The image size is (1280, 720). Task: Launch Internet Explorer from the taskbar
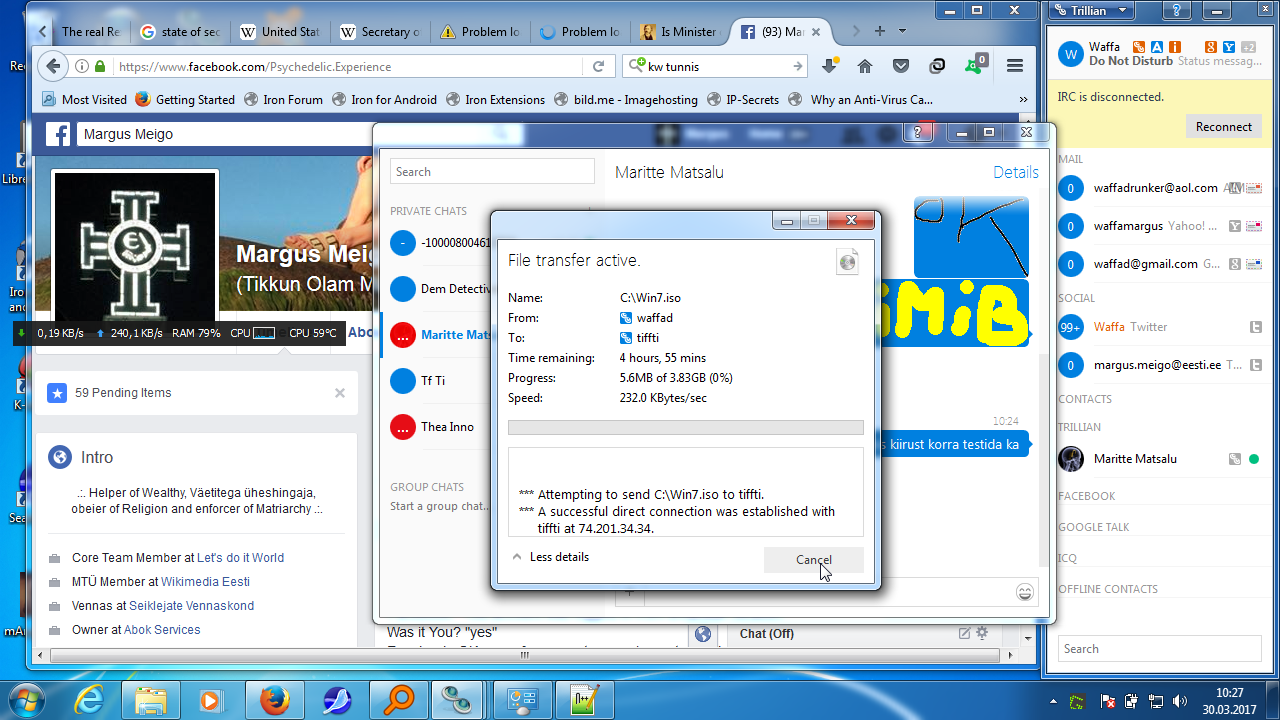89,700
